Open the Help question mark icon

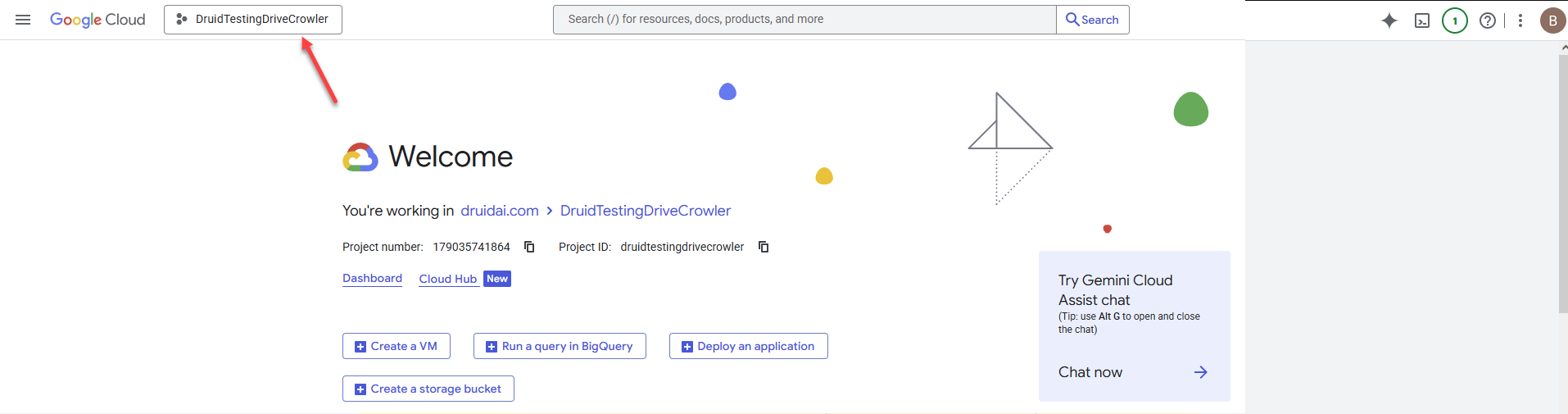(x=1488, y=20)
